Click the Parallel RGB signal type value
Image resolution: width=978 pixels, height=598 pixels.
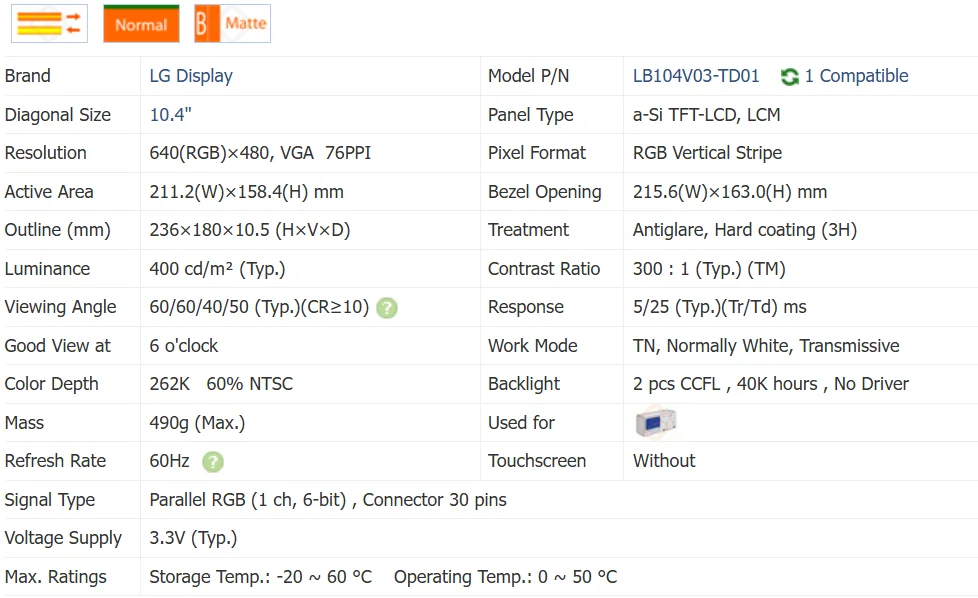[x=327, y=500]
